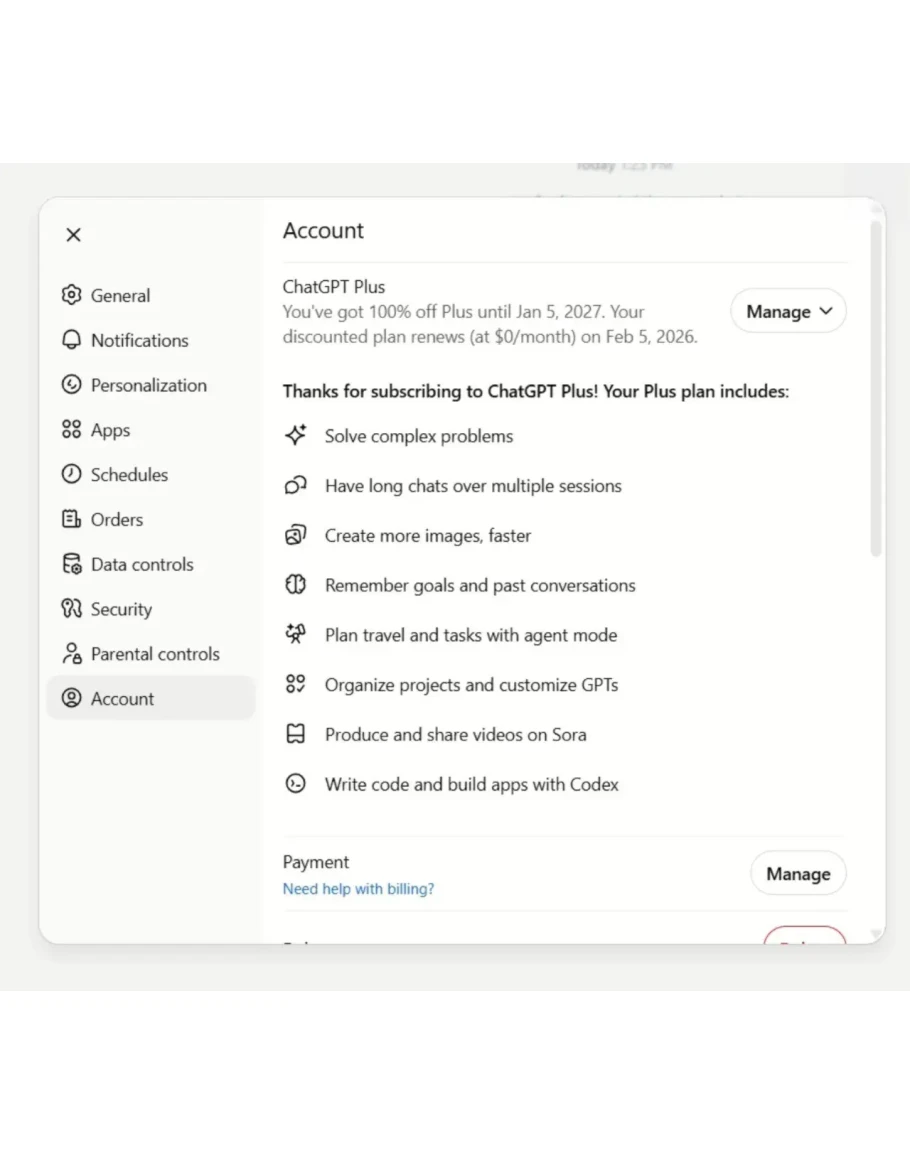Switch to the Personalization tab
Screen dimensions: 910x1155
pyautogui.click(x=150, y=385)
